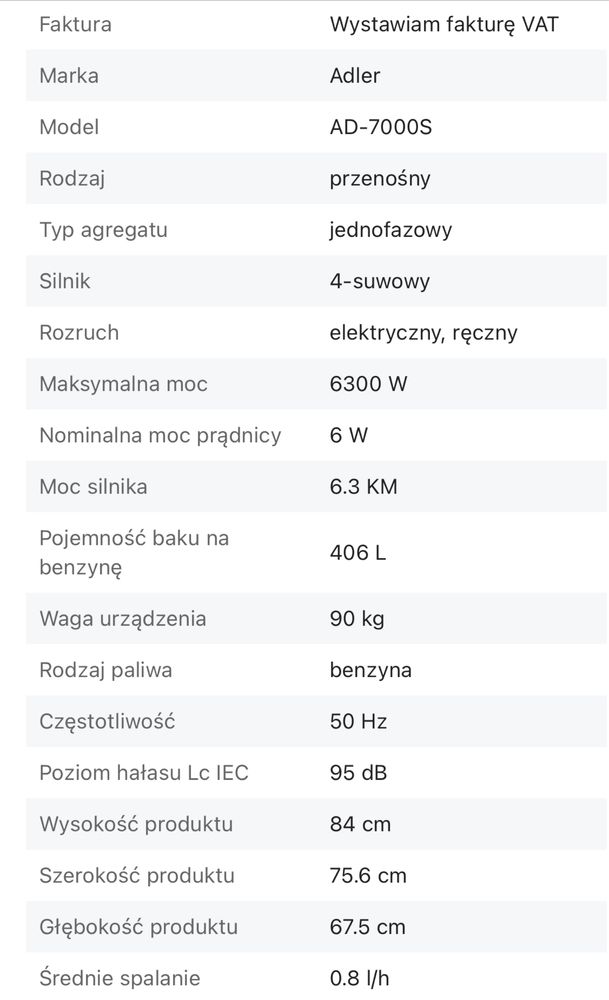Tap Poziom hałasu Lc IEC label
The height and width of the screenshot is (1000, 609).
point(144,773)
